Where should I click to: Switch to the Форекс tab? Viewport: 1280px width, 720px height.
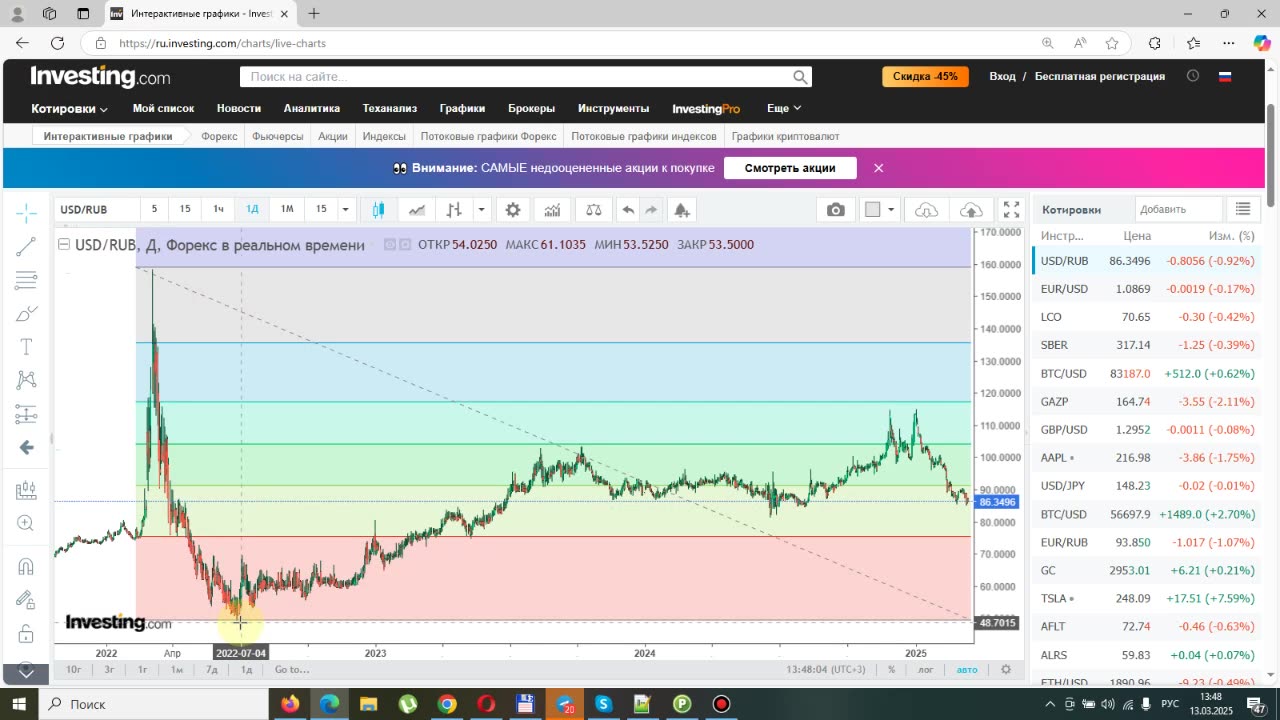click(219, 136)
